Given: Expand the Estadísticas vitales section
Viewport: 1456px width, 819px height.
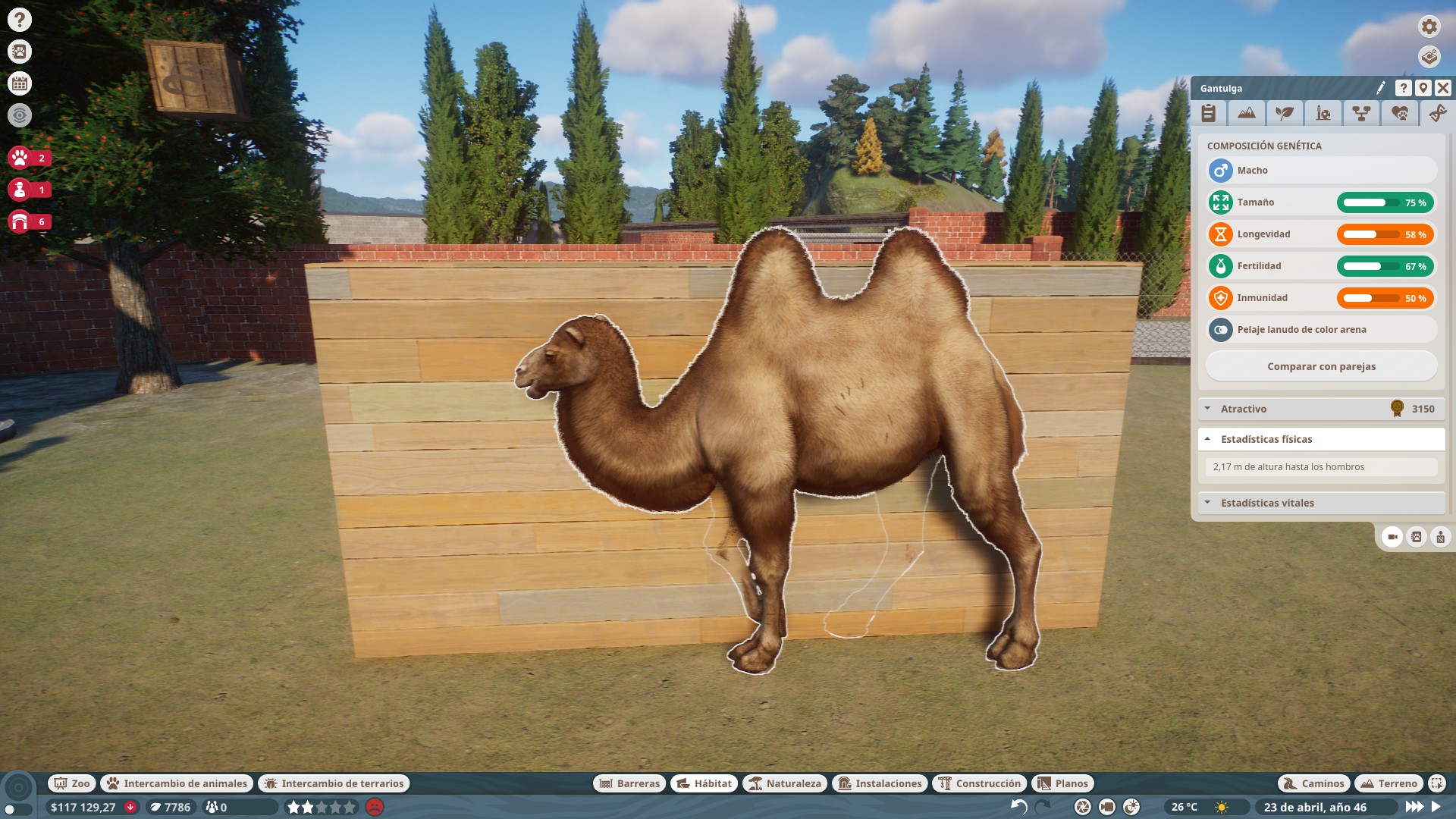Looking at the screenshot, I should click(1321, 503).
